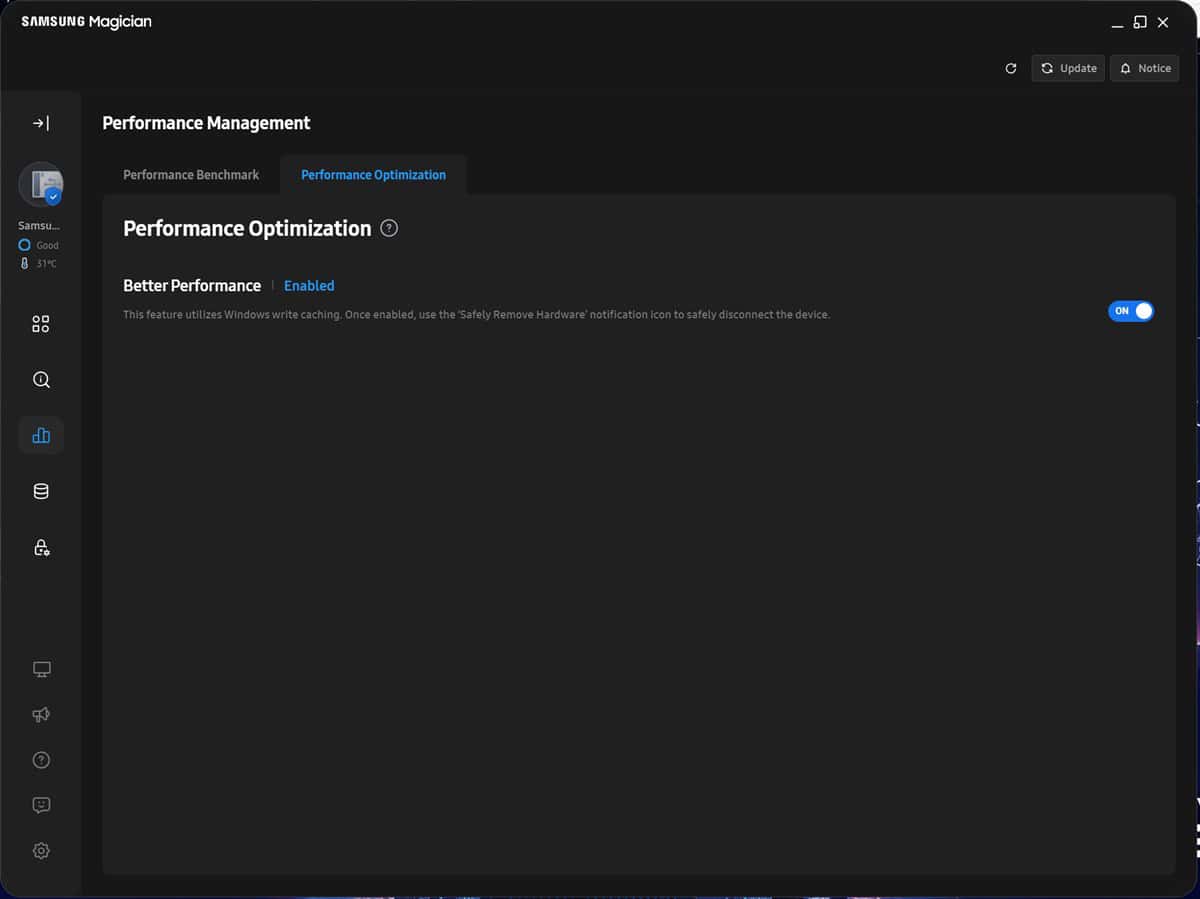
Task: Select the Samsung drive avatar
Action: pos(41,184)
